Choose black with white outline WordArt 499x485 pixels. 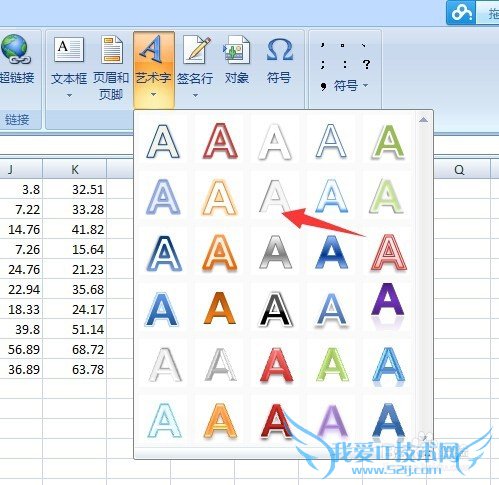275,309
